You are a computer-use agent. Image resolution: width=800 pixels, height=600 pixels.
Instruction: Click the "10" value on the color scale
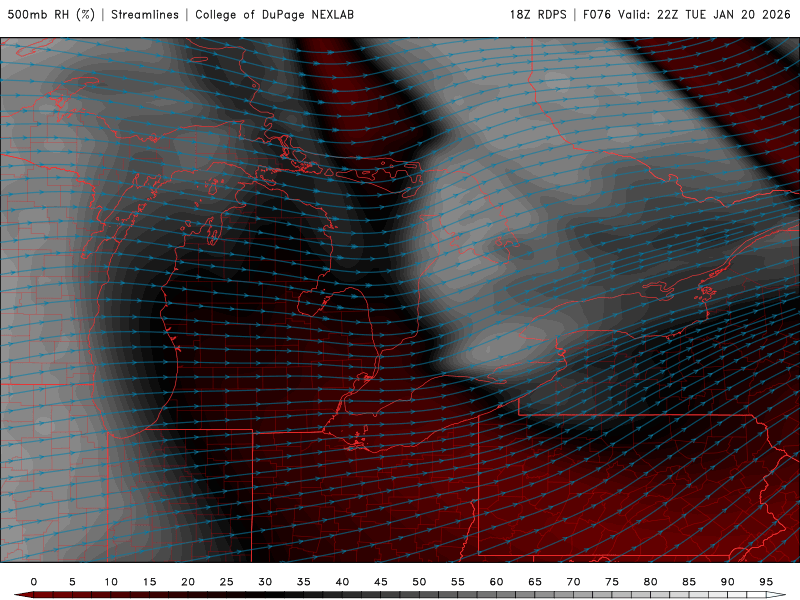(x=111, y=582)
